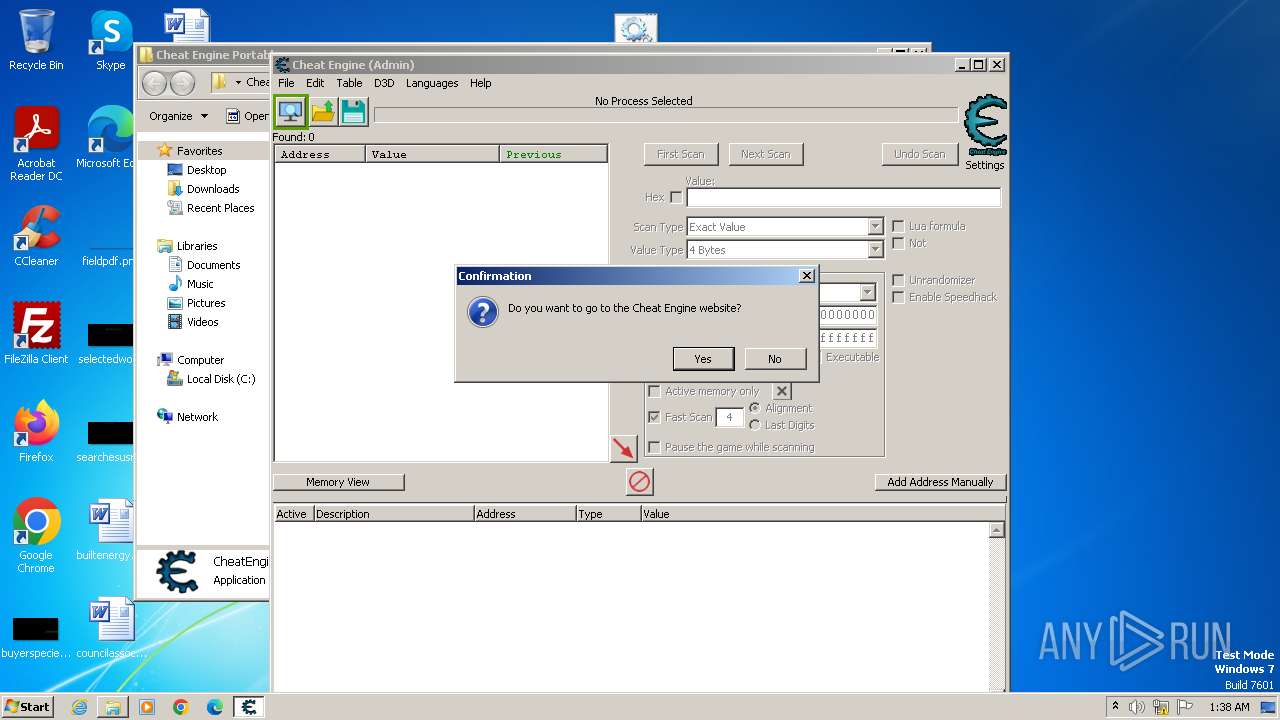Click the Edge taskbar icon
1280x720 pixels.
215,707
